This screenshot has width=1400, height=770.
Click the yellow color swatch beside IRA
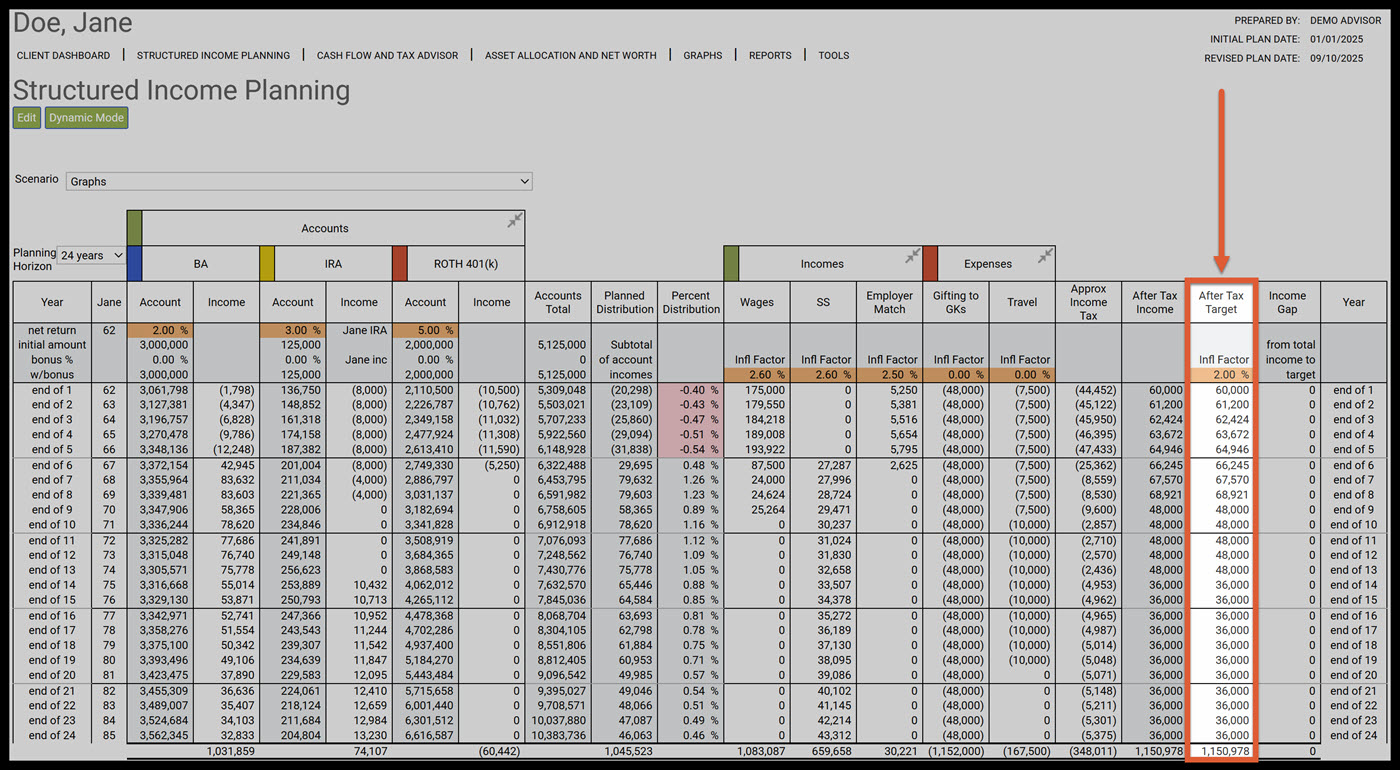[x=267, y=264]
